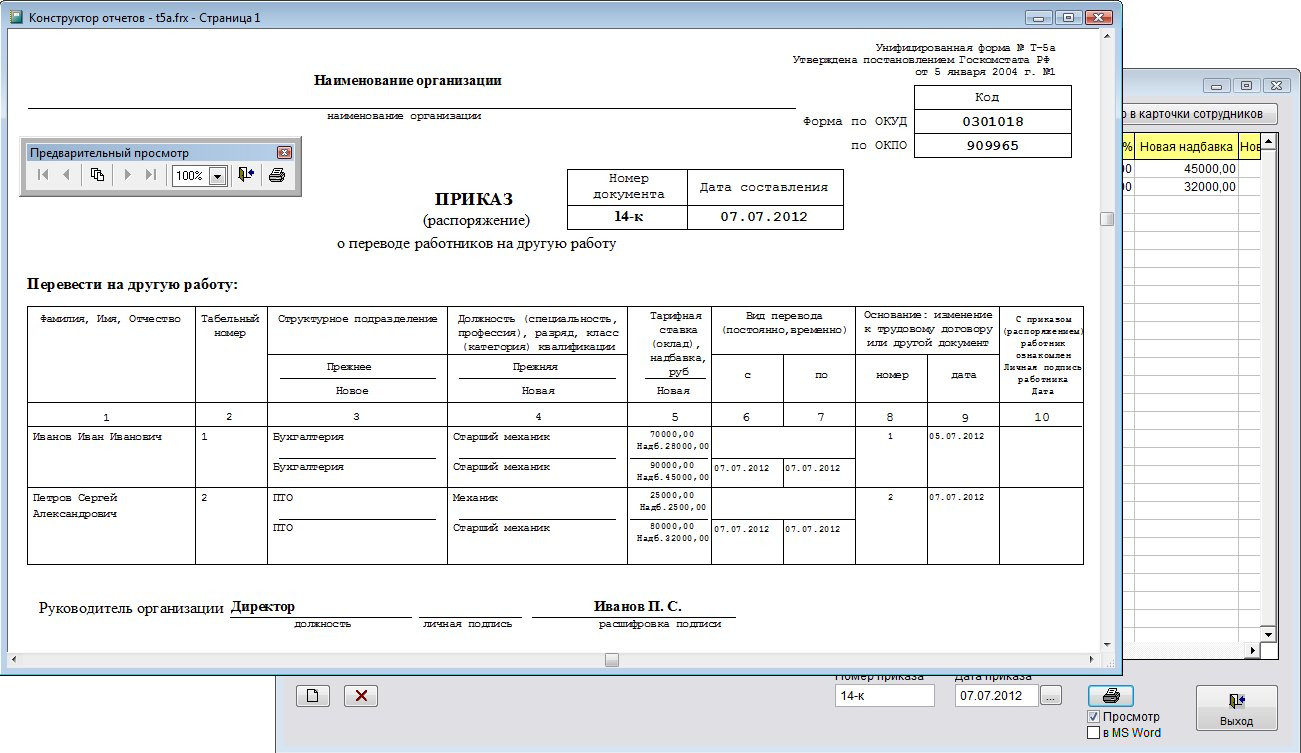Click the Конструктор отчетов window icon
Image resolution: width=1301 pixels, height=753 pixels.
click(16, 18)
